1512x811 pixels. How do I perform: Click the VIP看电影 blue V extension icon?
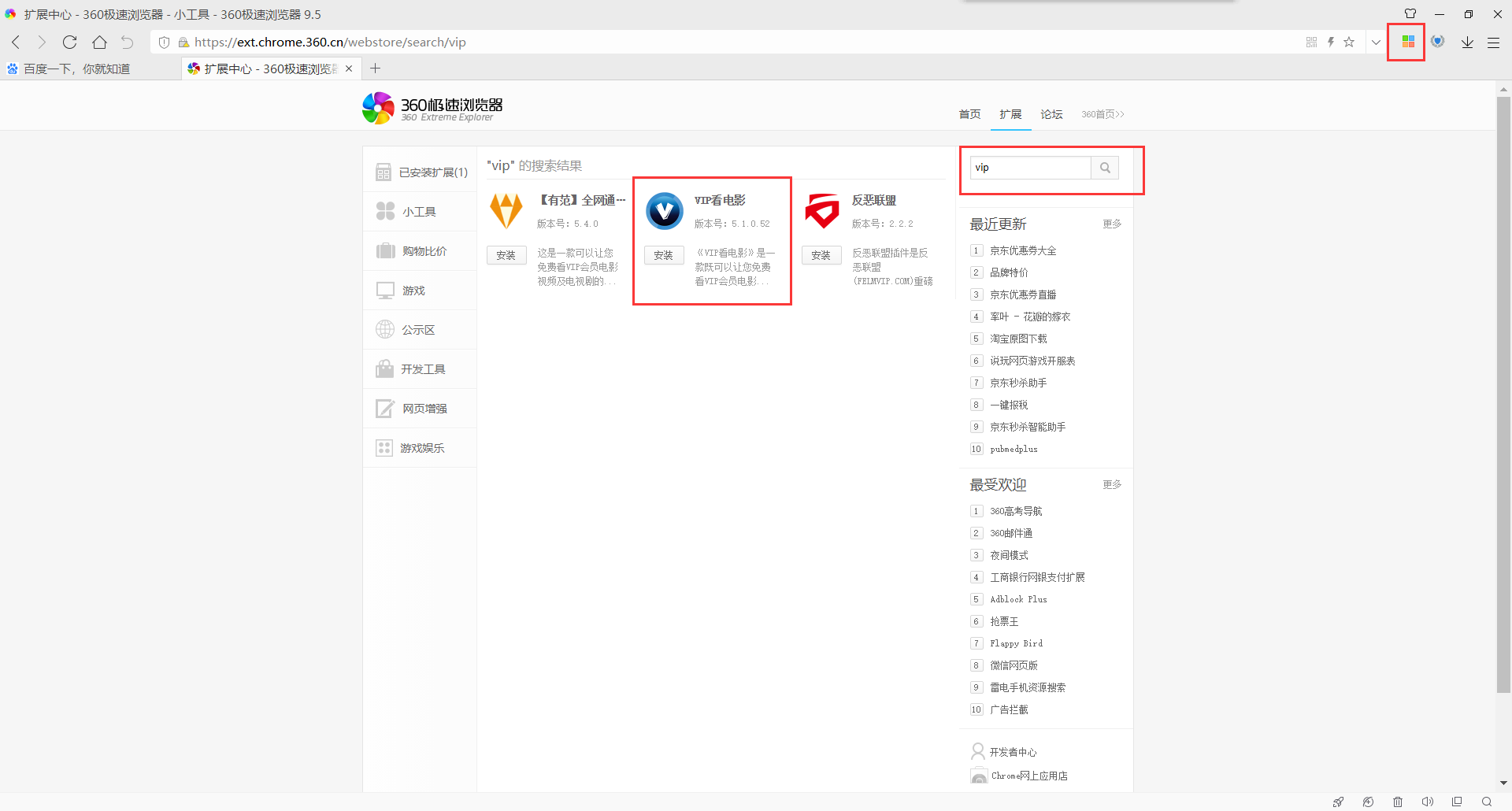[x=664, y=211]
